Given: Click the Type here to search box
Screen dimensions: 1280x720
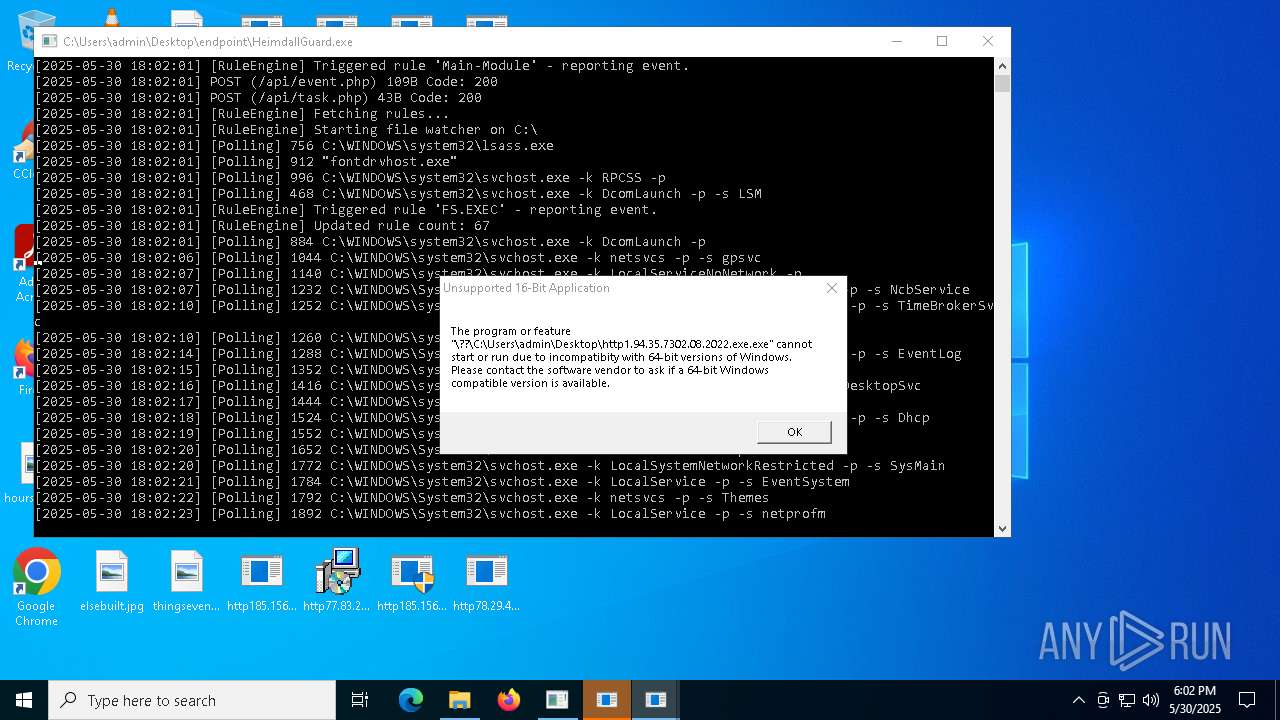Looking at the screenshot, I should (x=192, y=700).
